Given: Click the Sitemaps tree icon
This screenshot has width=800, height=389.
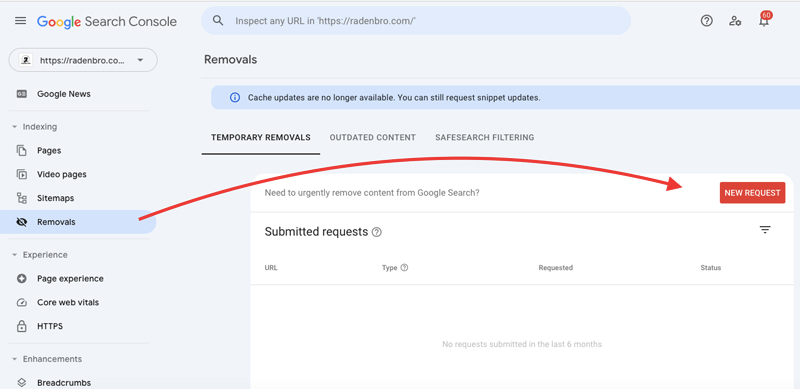Looking at the screenshot, I should click(x=21, y=198).
